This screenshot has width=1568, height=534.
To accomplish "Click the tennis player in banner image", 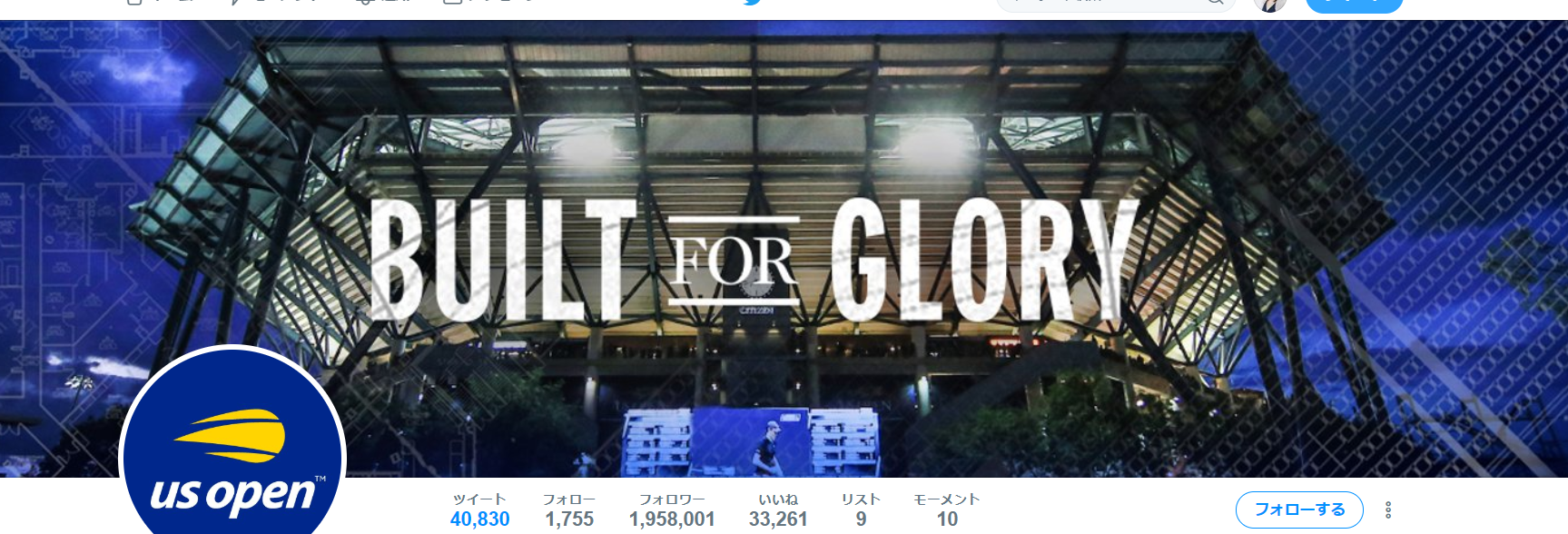I will (764, 447).
